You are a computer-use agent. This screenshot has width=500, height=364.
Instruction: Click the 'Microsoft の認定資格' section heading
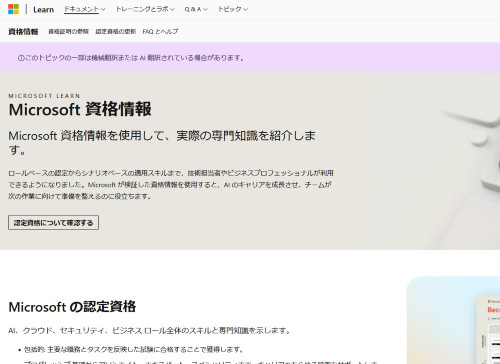(x=72, y=307)
